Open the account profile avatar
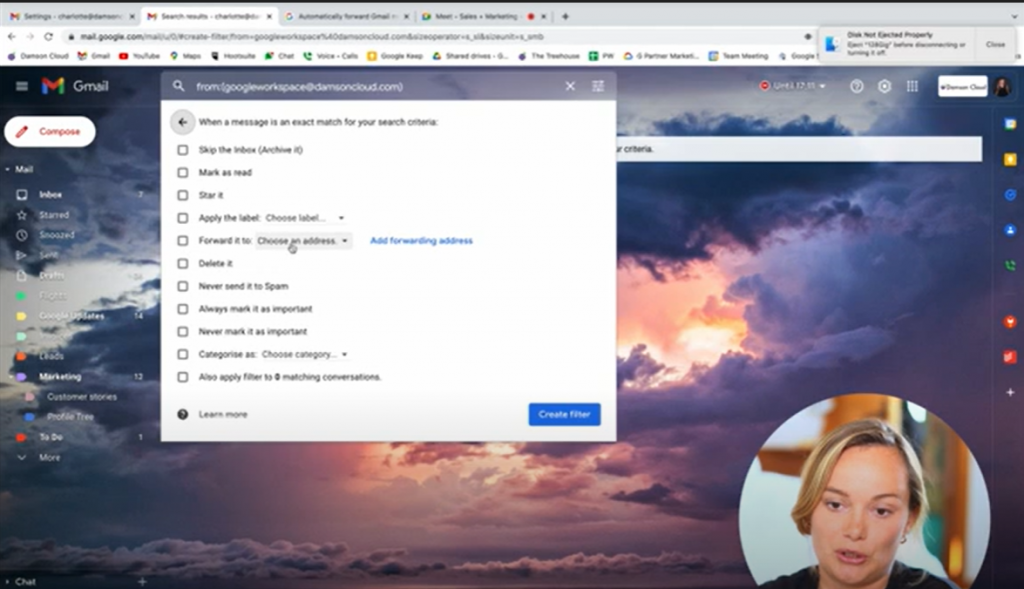Image resolution: width=1024 pixels, height=589 pixels. tap(1002, 86)
